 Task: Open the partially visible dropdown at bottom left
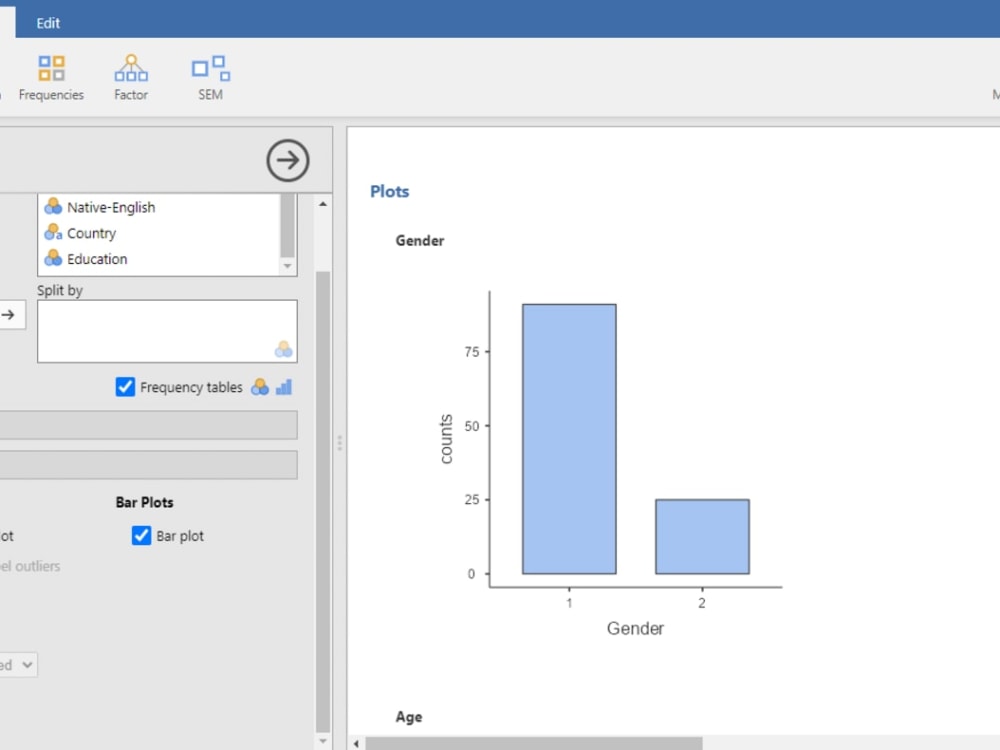(x=18, y=665)
